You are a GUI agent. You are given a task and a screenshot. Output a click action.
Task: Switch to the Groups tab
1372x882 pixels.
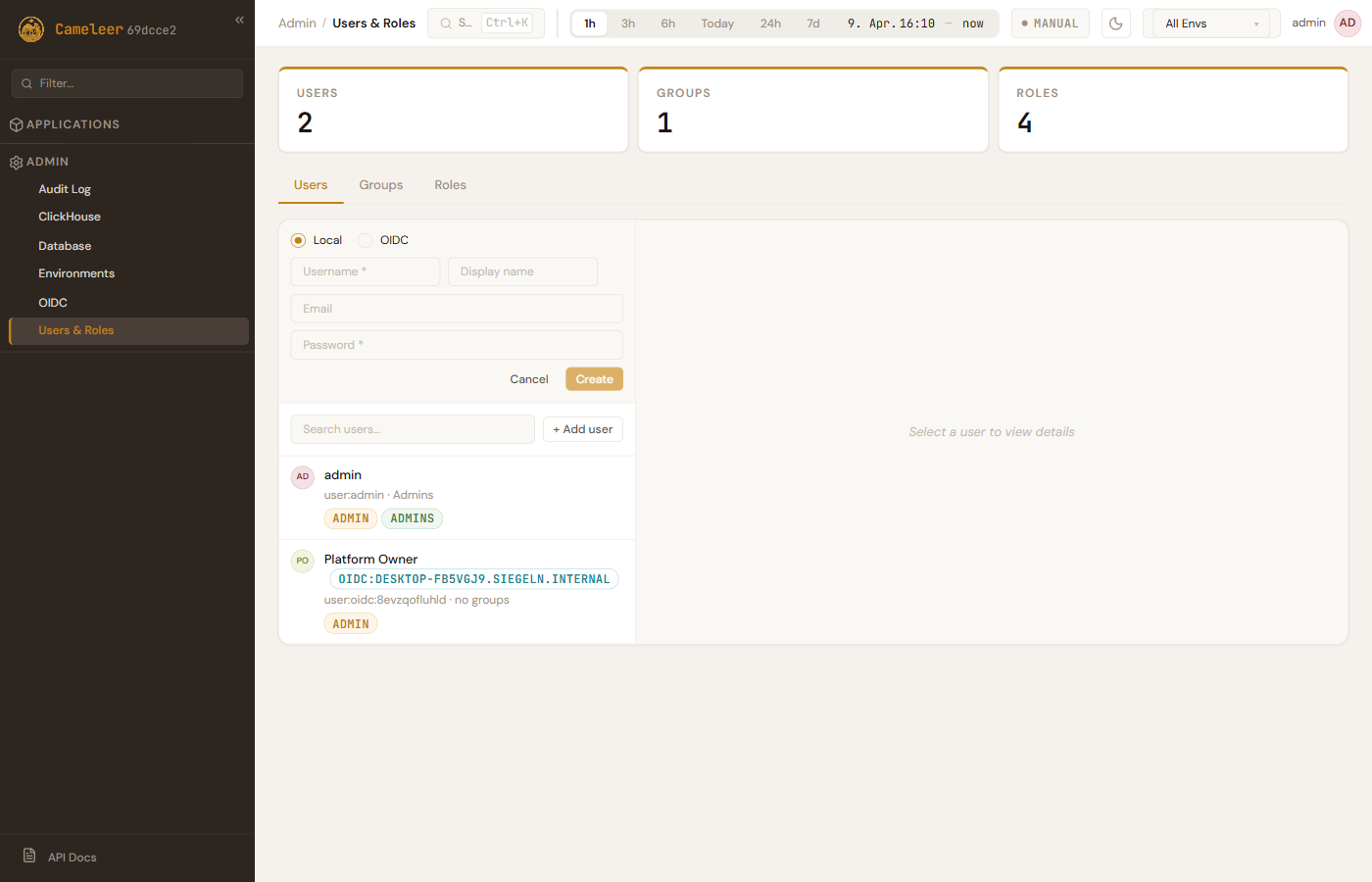pyautogui.click(x=380, y=185)
